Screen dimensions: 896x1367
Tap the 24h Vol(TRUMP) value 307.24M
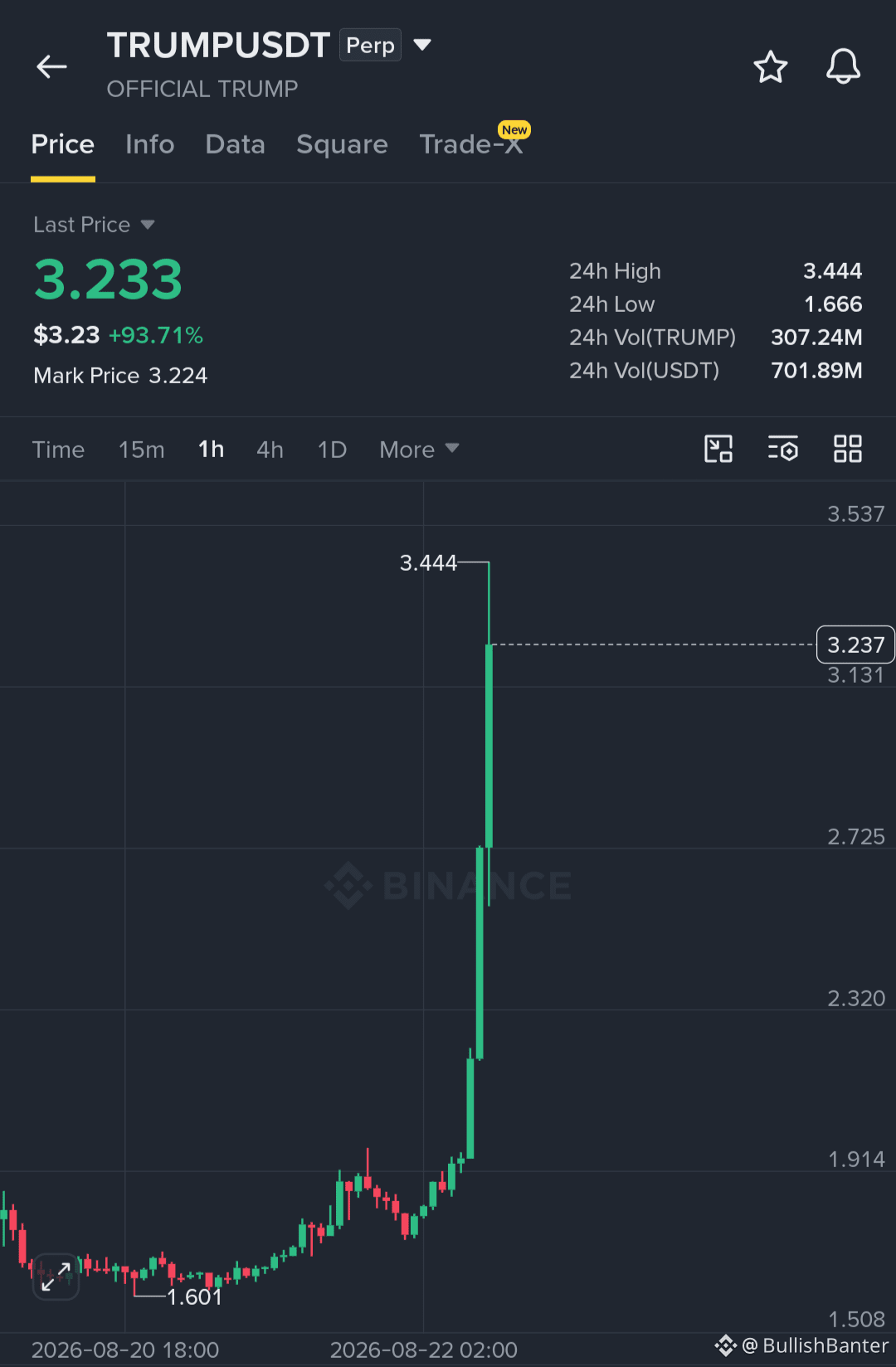[816, 338]
